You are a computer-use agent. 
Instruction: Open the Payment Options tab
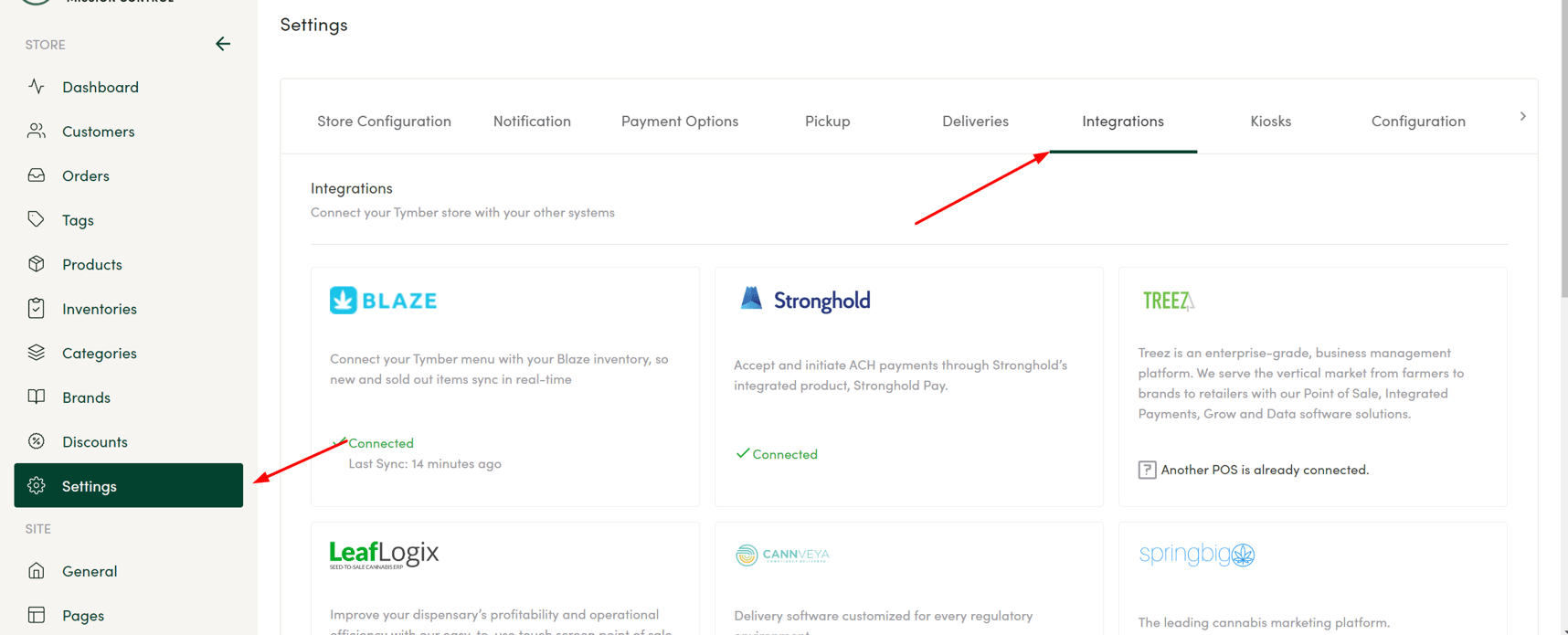point(680,121)
